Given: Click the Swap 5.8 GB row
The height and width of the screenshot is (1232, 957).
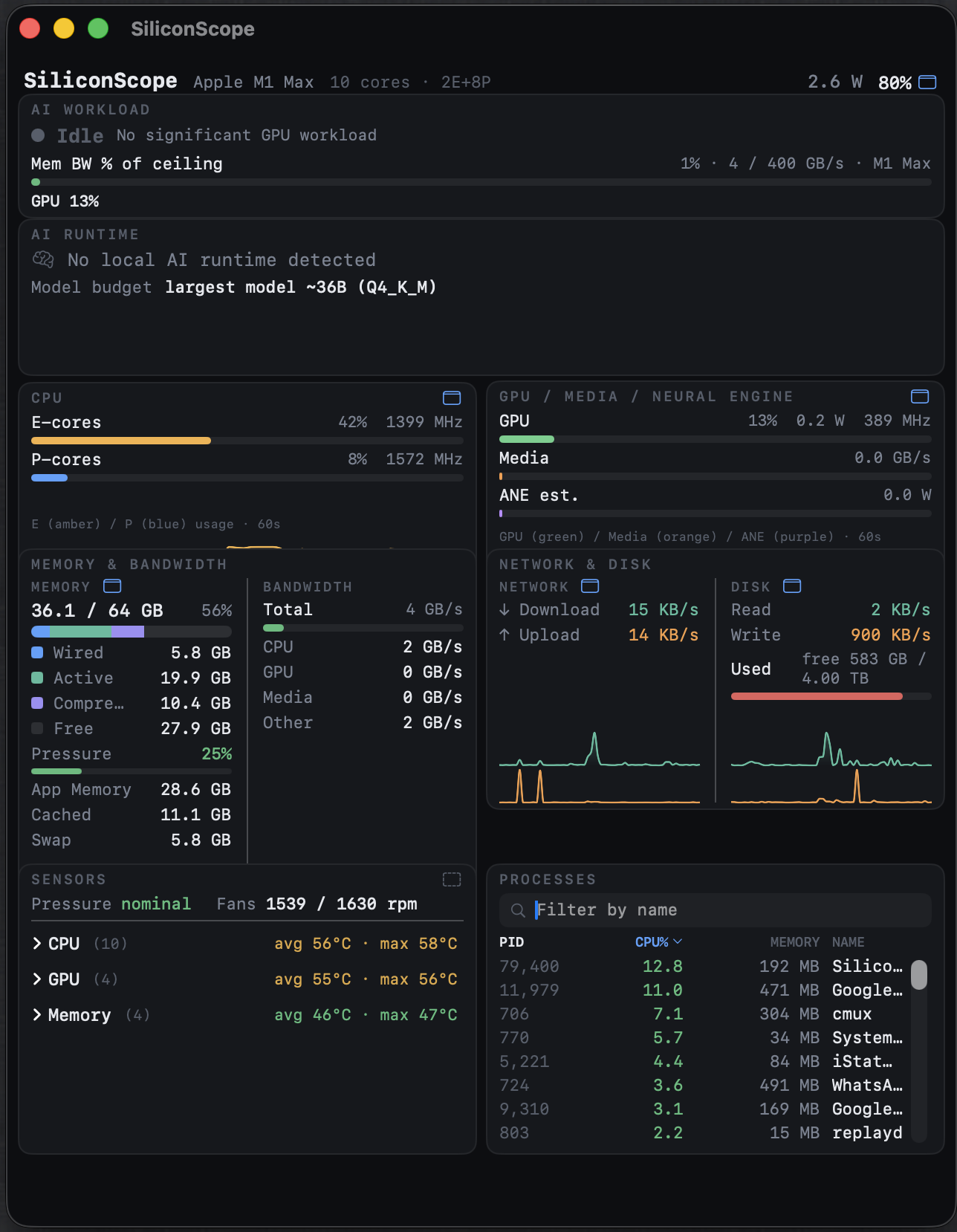Looking at the screenshot, I should 132,840.
